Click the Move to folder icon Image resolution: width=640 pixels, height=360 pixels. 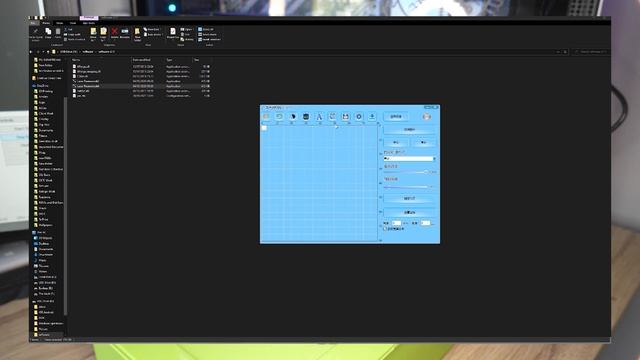(x=93, y=32)
